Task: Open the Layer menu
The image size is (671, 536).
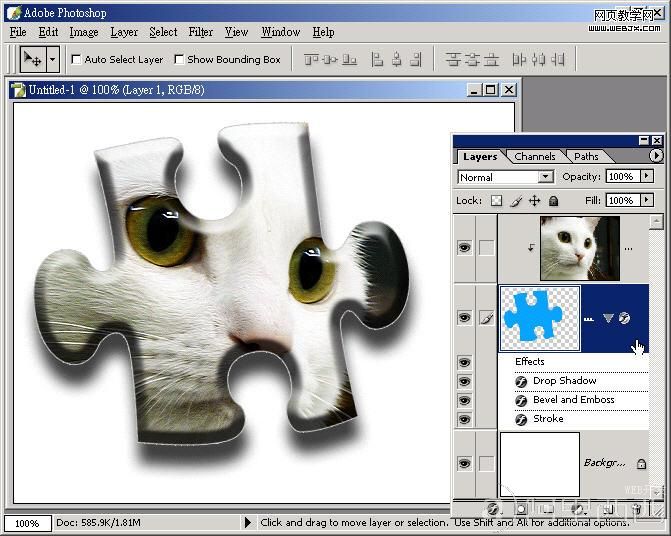Action: click(124, 32)
